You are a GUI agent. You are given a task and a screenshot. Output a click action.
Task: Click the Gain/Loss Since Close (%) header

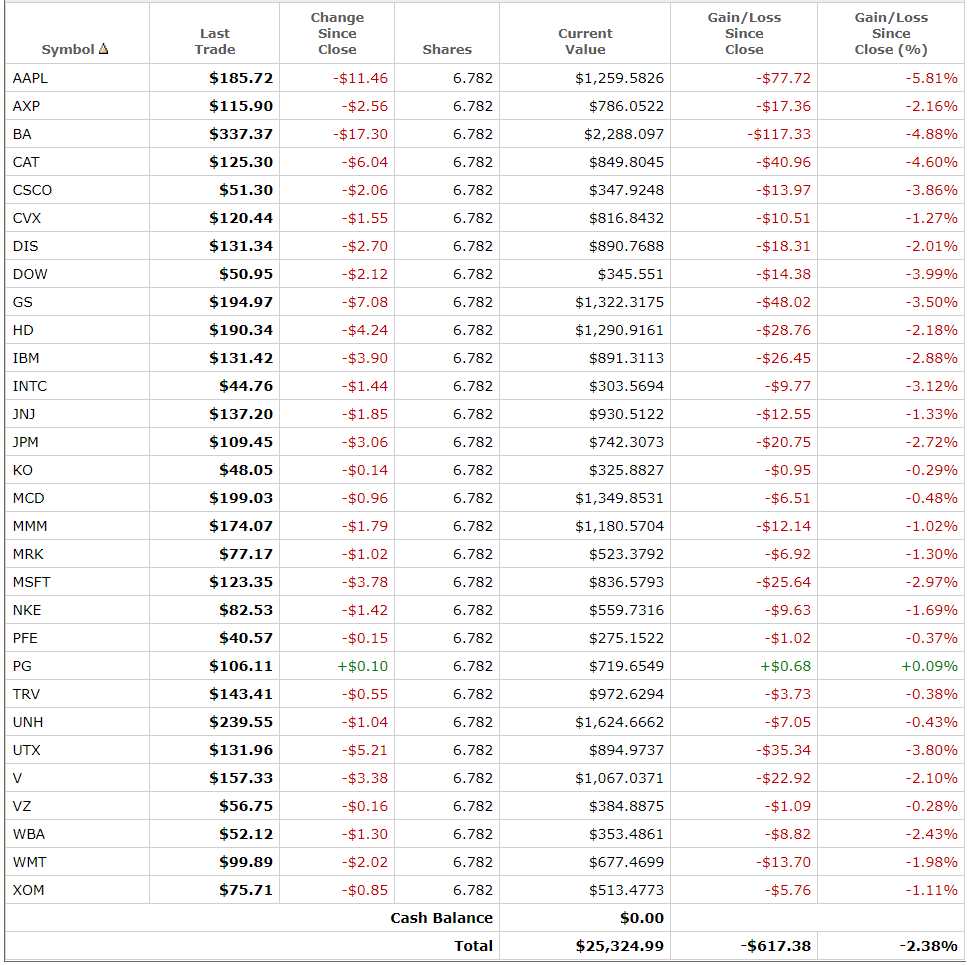pos(891,33)
